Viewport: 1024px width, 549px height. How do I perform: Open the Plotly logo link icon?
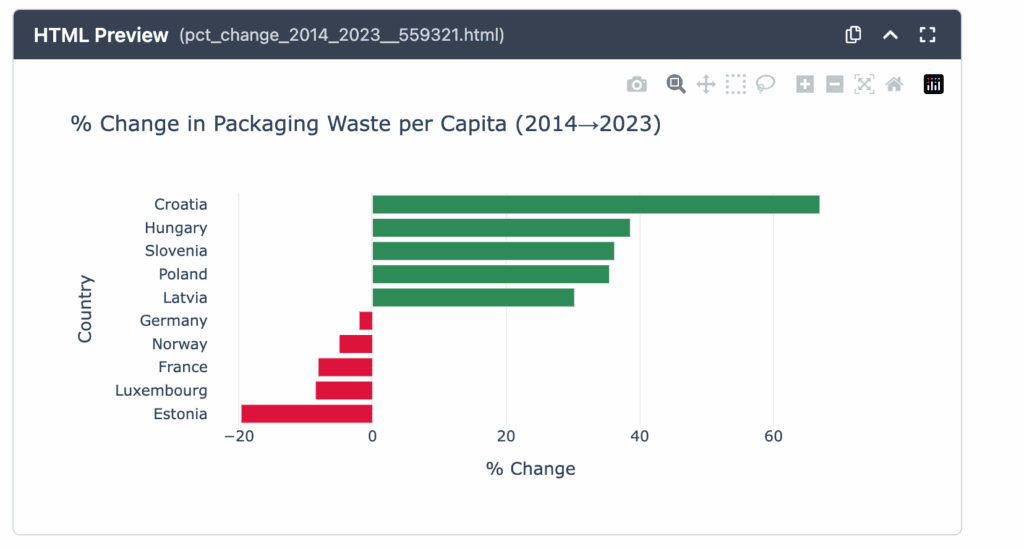(933, 85)
